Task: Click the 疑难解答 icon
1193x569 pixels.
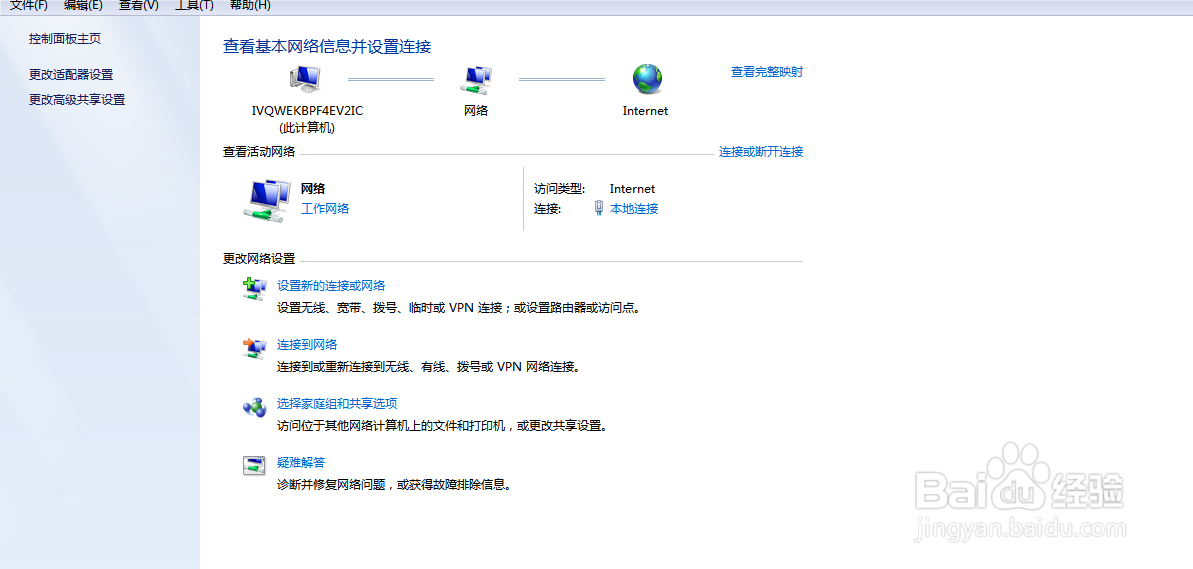Action: pos(254,466)
